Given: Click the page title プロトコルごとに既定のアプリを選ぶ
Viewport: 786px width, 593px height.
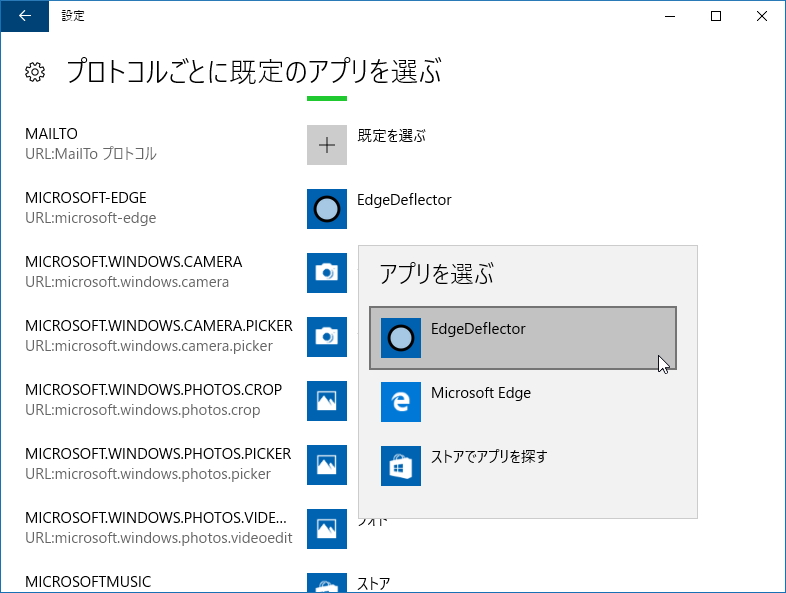Looking at the screenshot, I should tap(254, 71).
